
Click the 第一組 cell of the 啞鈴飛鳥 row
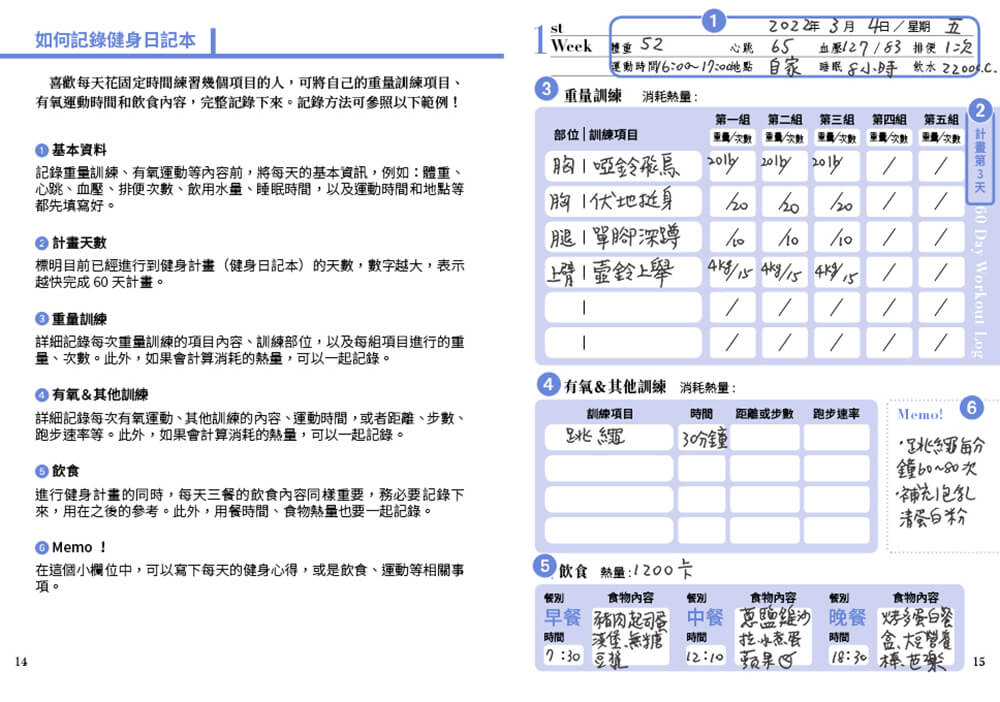(x=732, y=166)
